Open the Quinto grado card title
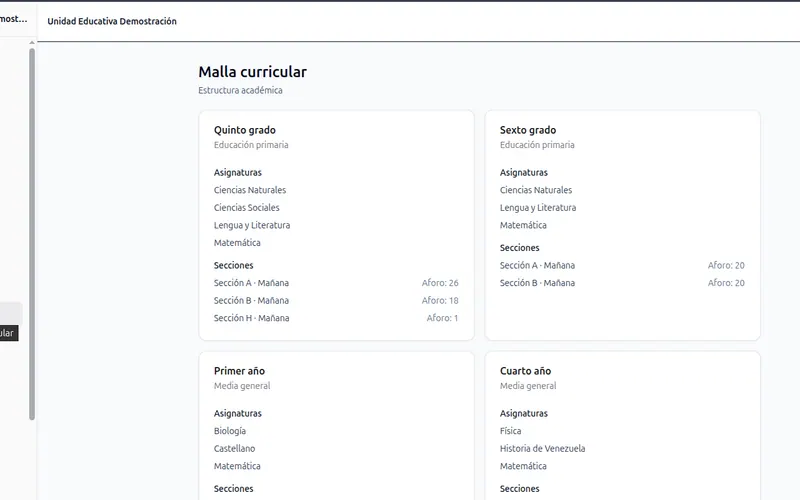 [x=245, y=130]
